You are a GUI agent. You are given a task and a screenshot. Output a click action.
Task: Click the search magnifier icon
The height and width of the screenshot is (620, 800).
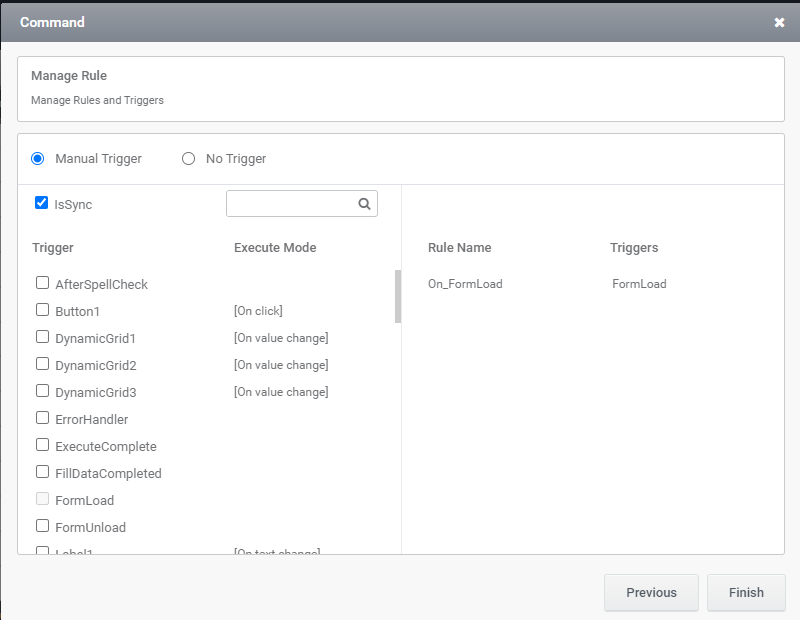pyautogui.click(x=365, y=204)
